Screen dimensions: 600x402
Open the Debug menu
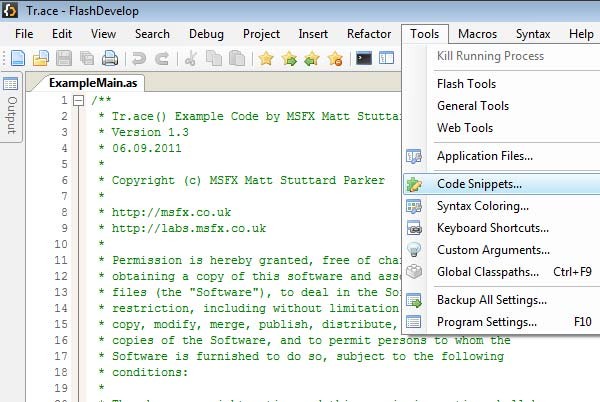[206, 34]
